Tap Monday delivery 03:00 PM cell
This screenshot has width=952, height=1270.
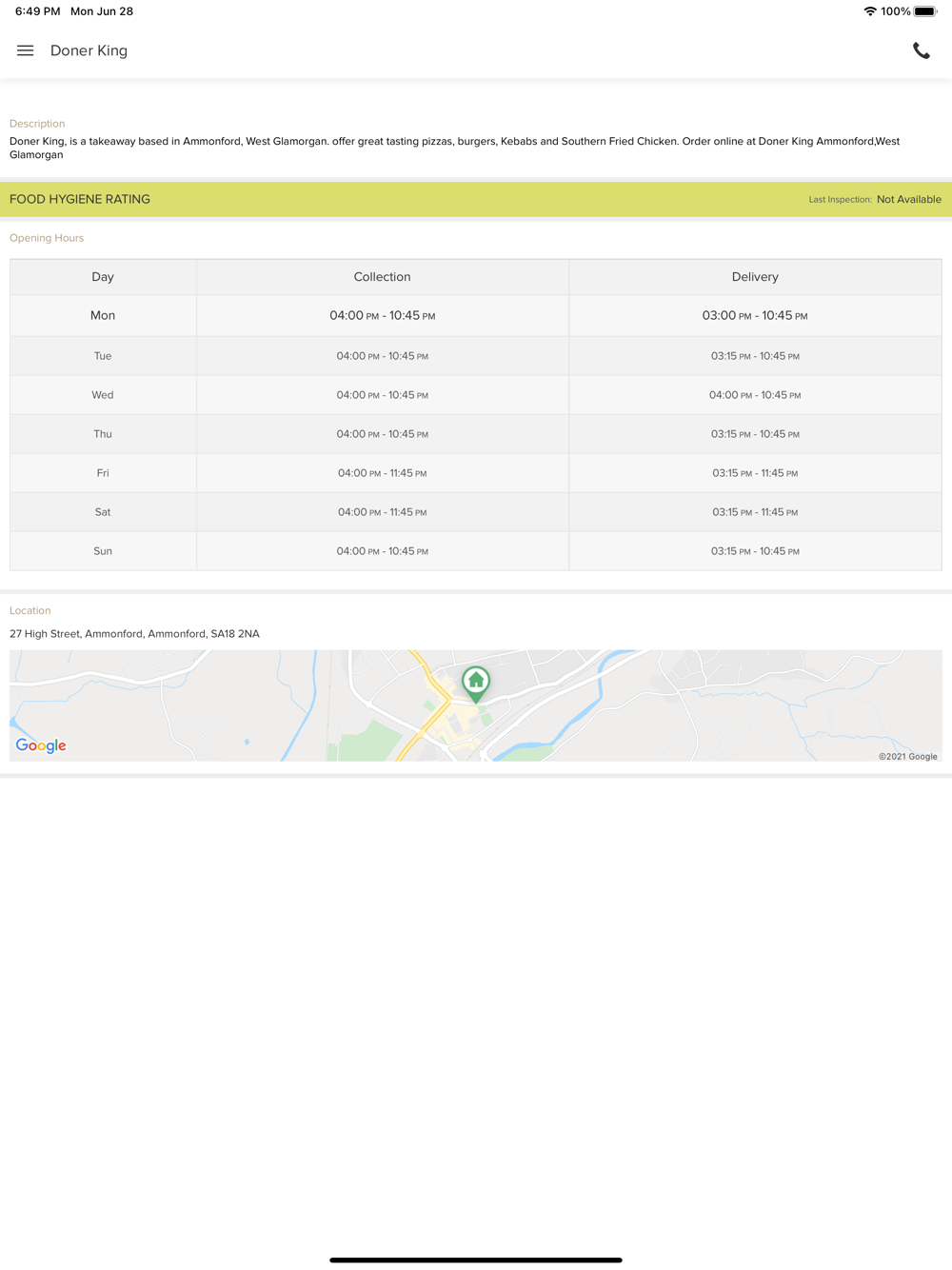755,315
